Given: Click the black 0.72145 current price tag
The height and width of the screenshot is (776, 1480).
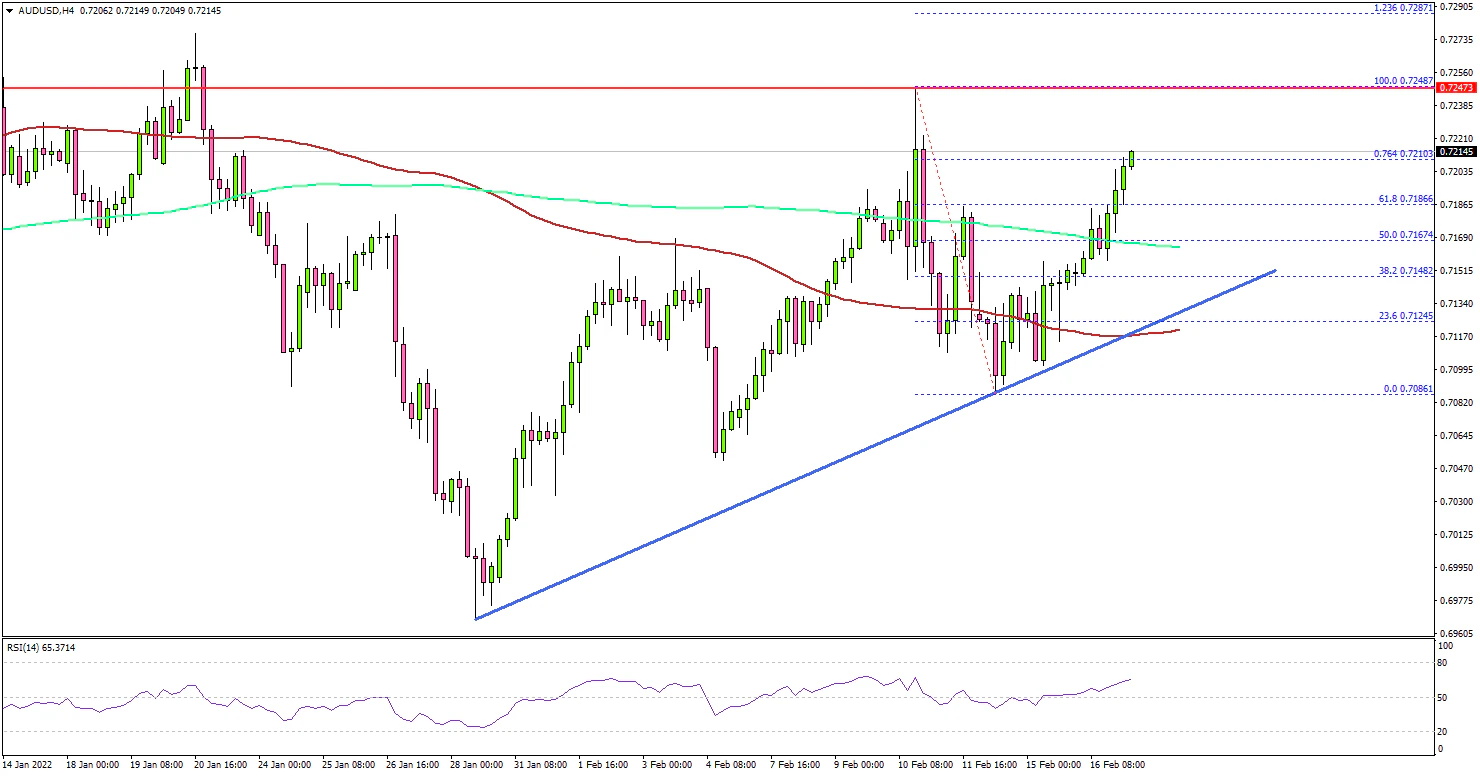Looking at the screenshot, I should point(1455,152).
